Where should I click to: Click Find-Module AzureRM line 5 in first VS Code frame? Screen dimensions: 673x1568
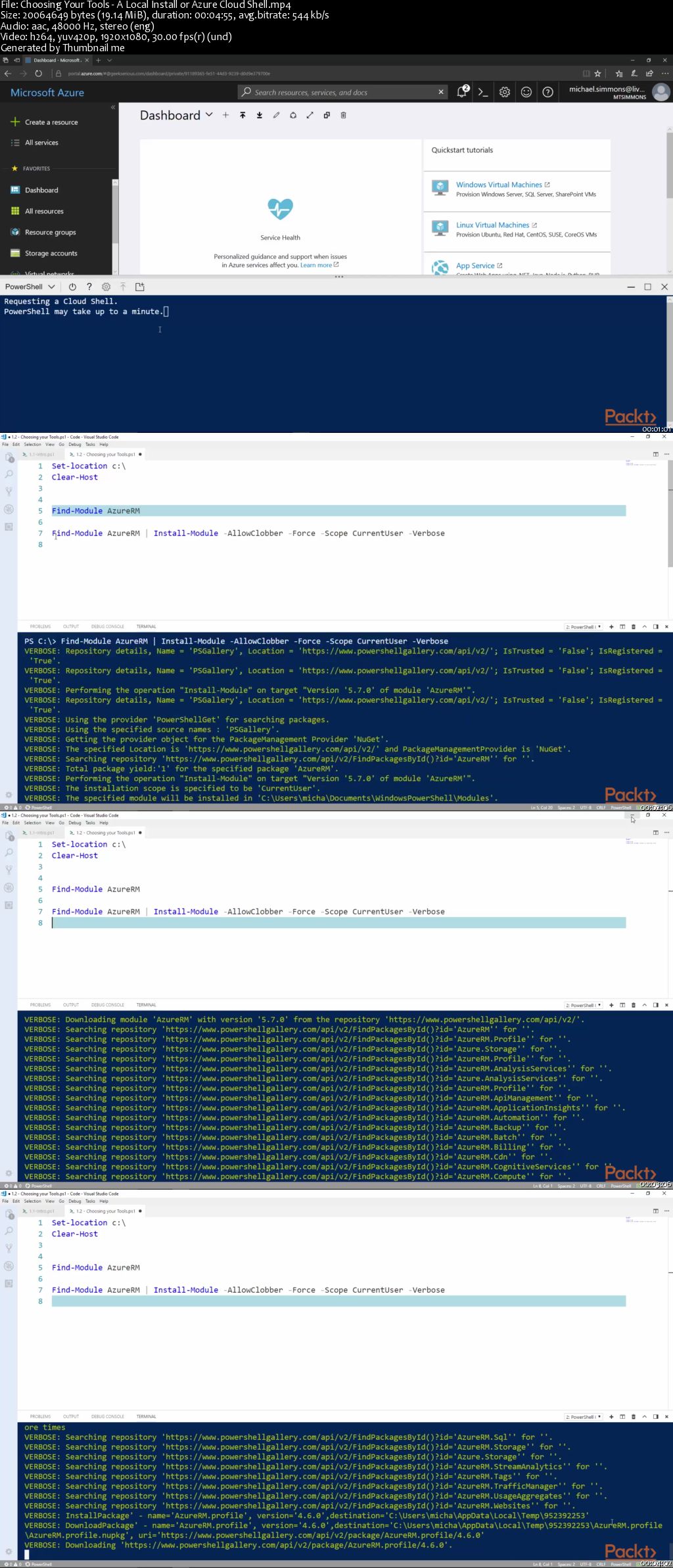(96, 511)
